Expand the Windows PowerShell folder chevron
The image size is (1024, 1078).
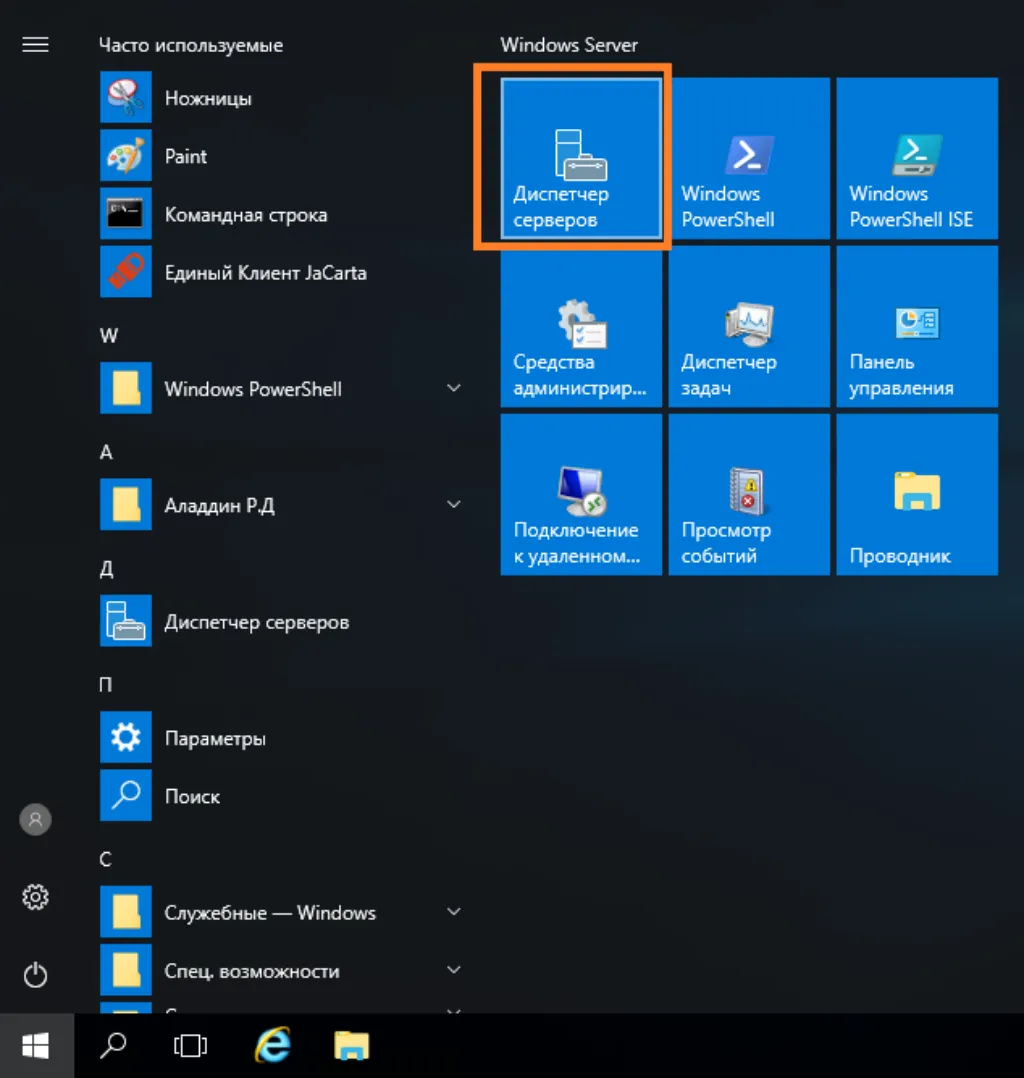454,388
